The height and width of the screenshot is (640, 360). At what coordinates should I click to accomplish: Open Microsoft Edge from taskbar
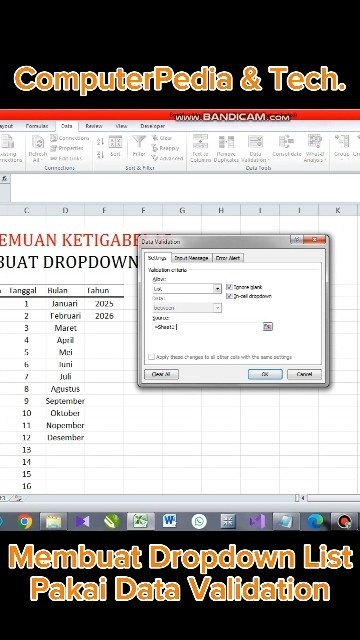click(316, 521)
